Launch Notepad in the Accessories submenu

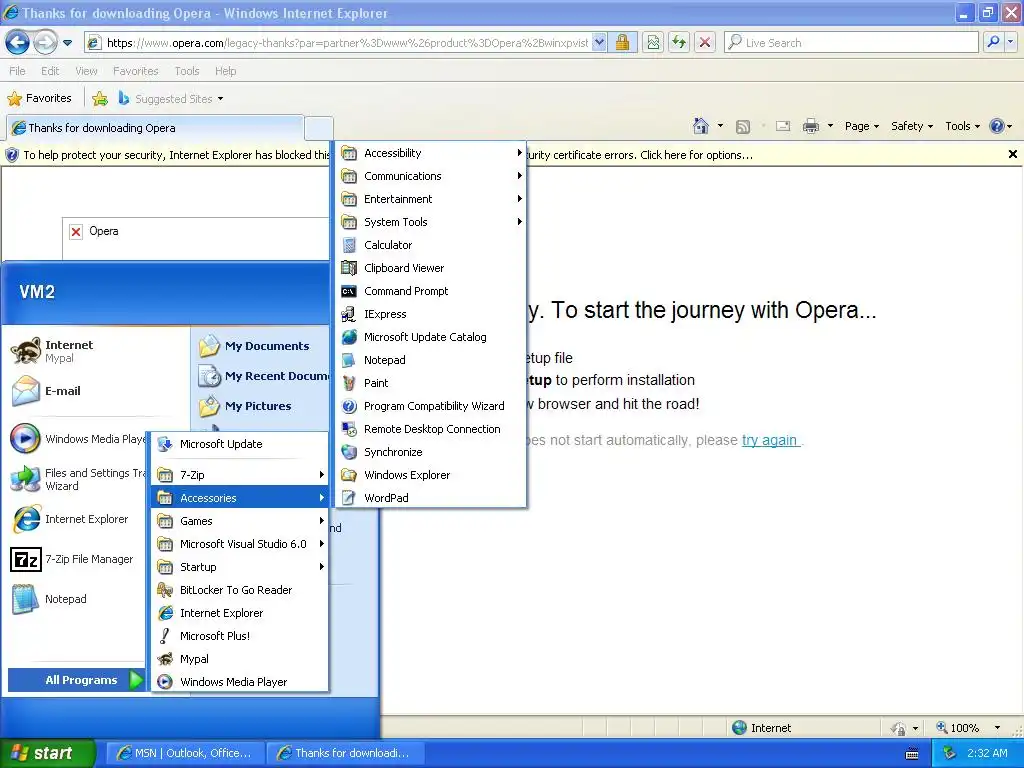(430, 360)
